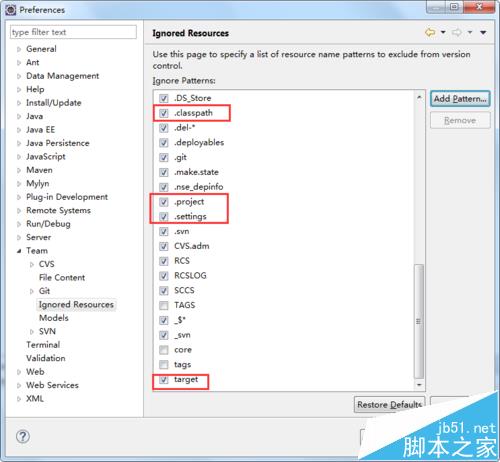Select the Plug-in Development category
This screenshot has height=462, width=500.
pos(67,197)
